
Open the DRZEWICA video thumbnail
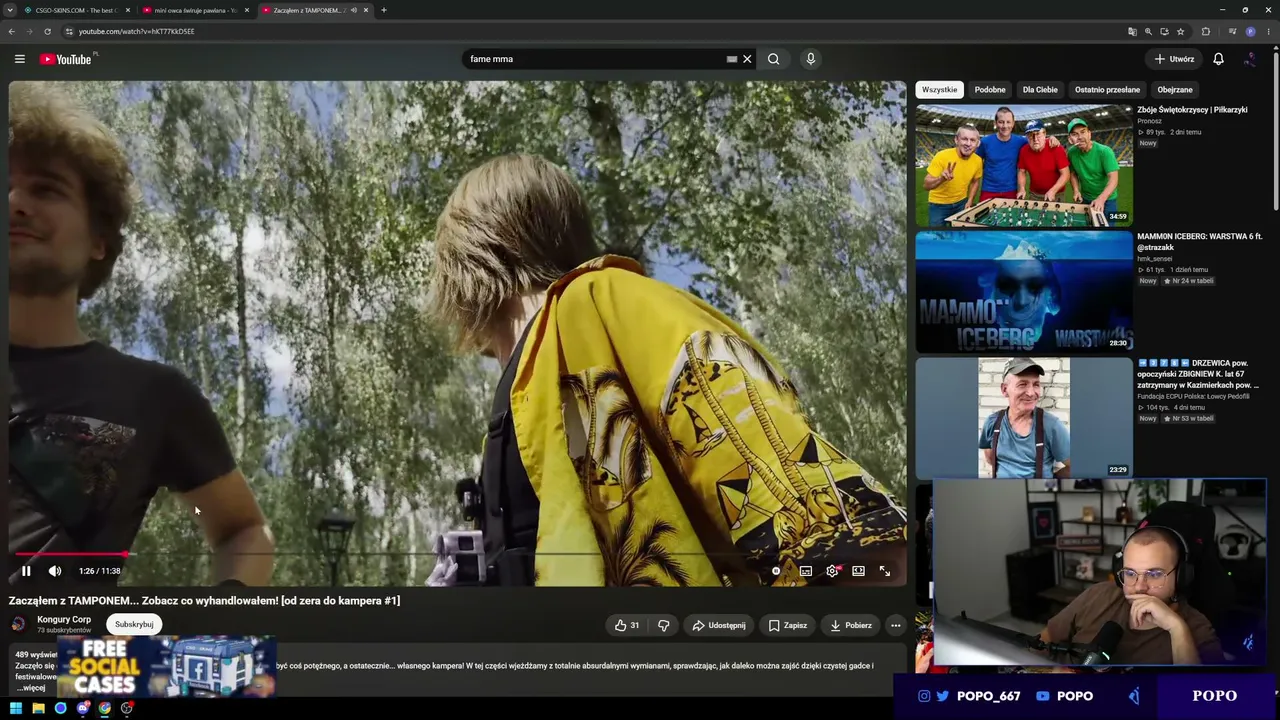(x=1024, y=417)
